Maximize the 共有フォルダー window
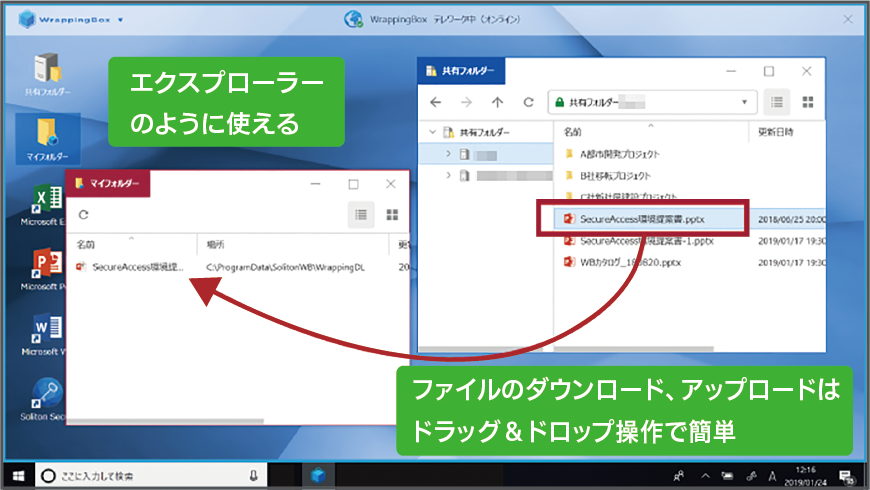 (768, 71)
